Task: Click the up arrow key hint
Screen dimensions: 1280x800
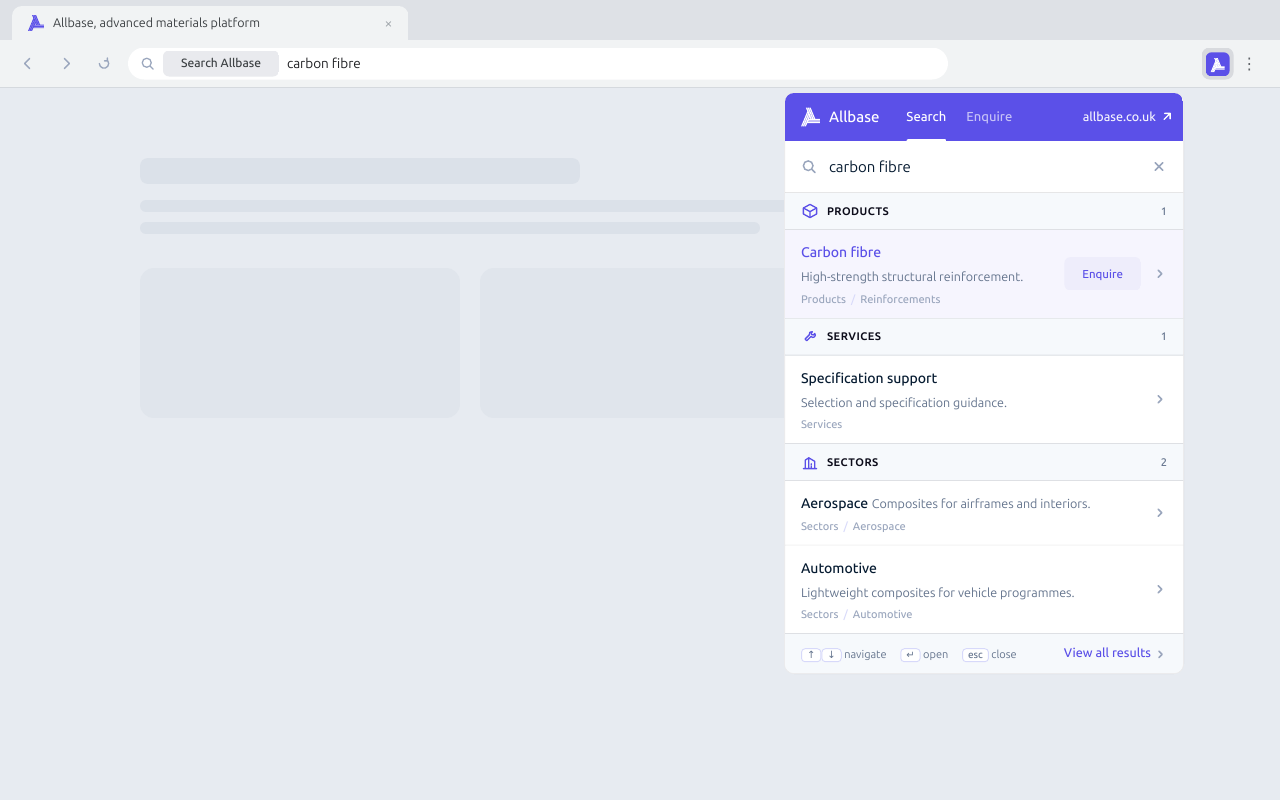Action: [x=811, y=655]
